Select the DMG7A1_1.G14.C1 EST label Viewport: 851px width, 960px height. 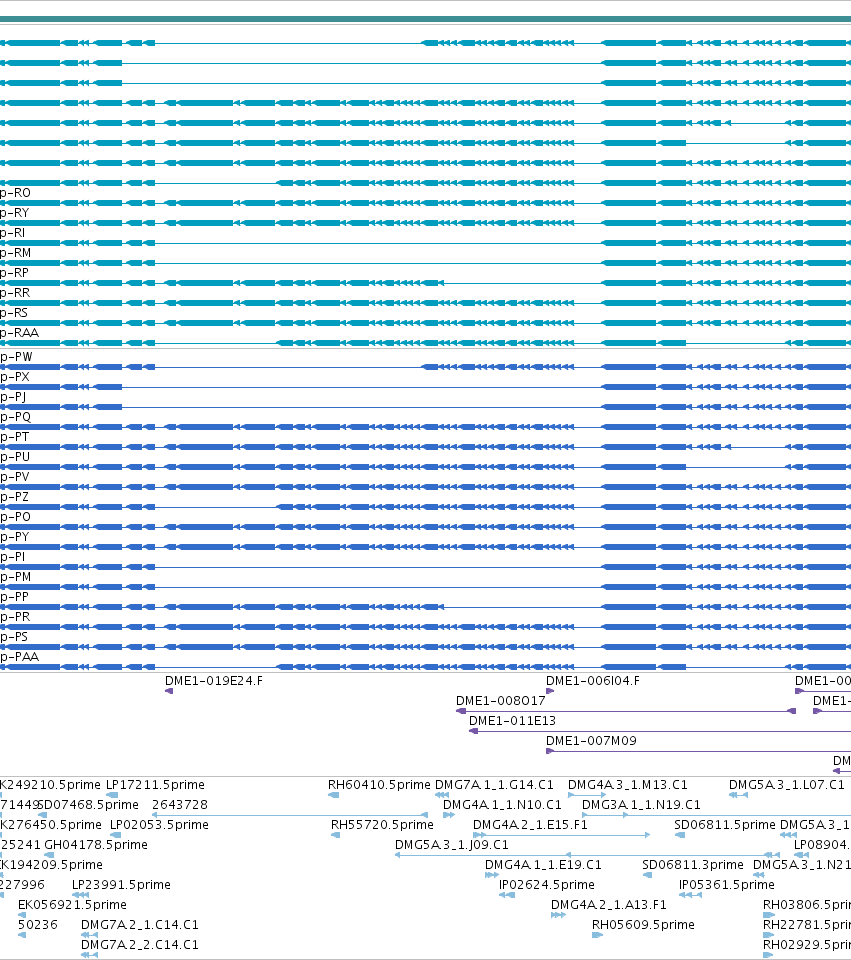click(x=494, y=785)
